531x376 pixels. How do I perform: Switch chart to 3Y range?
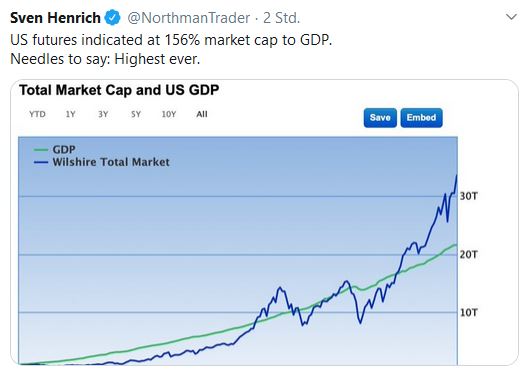(103, 114)
